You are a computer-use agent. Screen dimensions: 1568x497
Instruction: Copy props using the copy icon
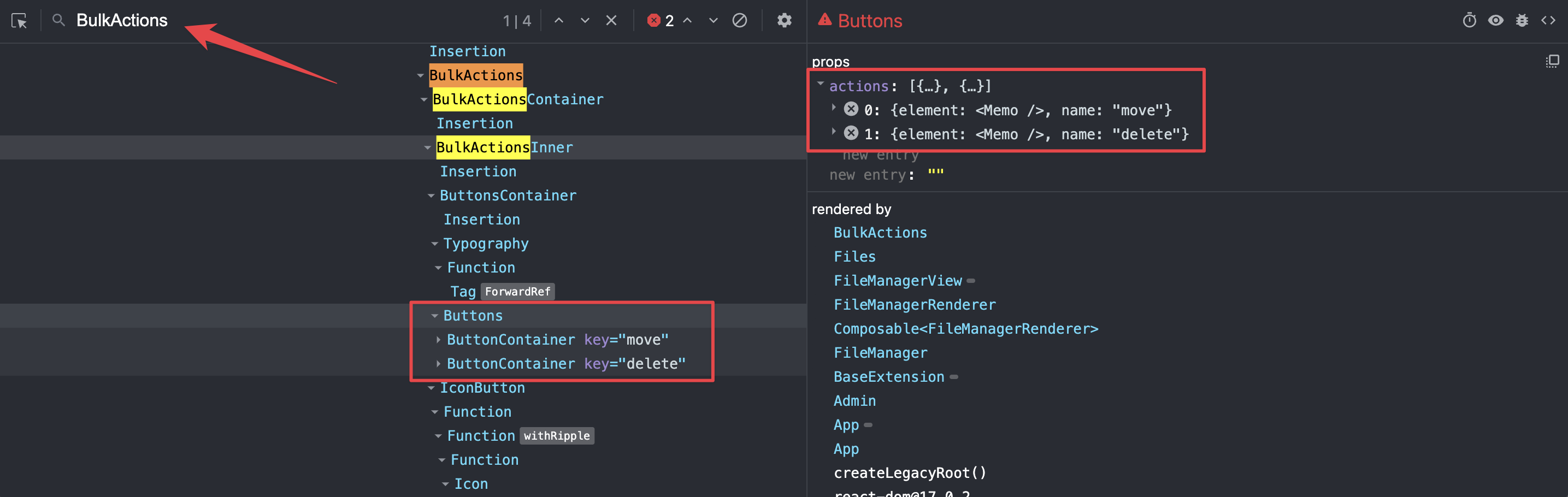click(x=1553, y=60)
